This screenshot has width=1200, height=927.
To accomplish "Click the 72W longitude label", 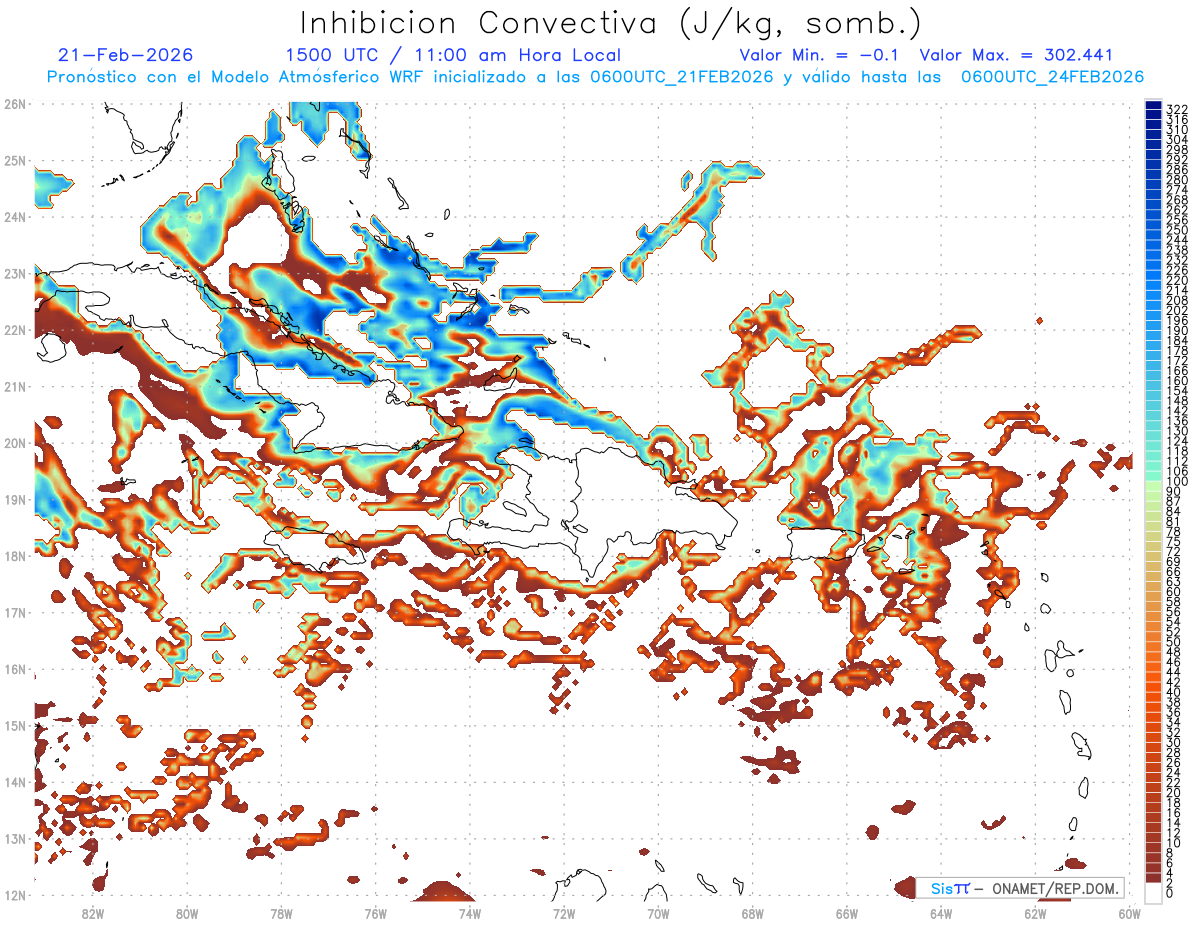I will click(564, 912).
